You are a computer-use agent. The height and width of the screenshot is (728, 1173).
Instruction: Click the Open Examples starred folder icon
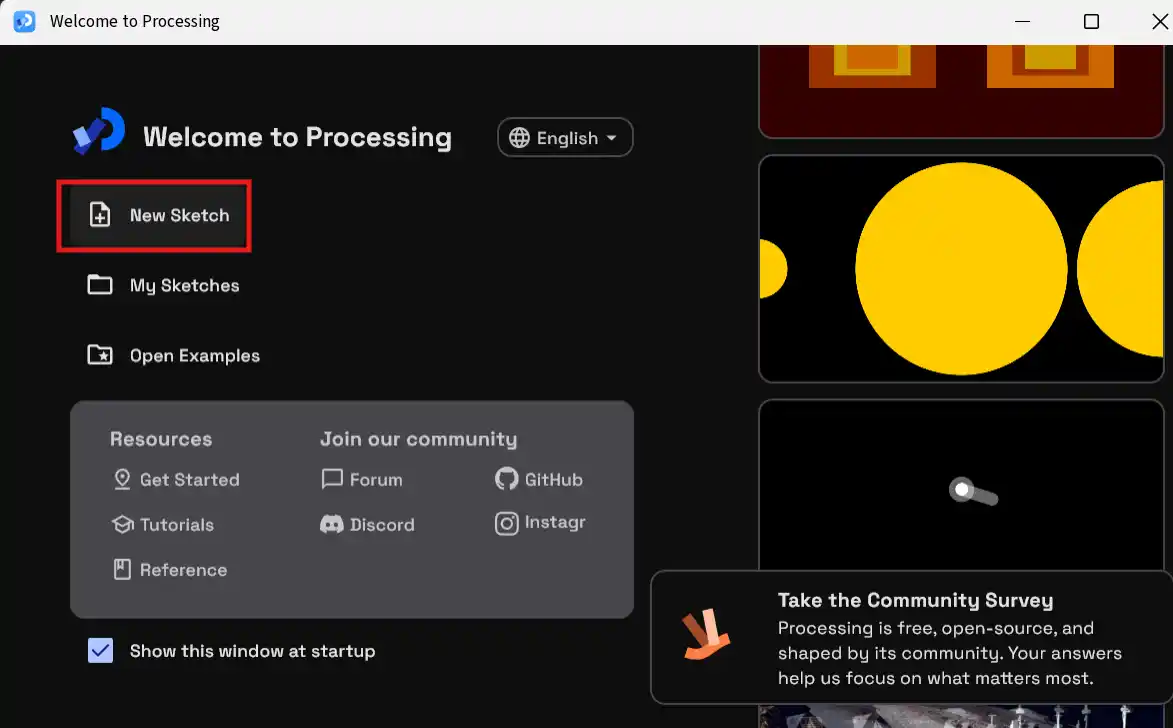pos(99,355)
